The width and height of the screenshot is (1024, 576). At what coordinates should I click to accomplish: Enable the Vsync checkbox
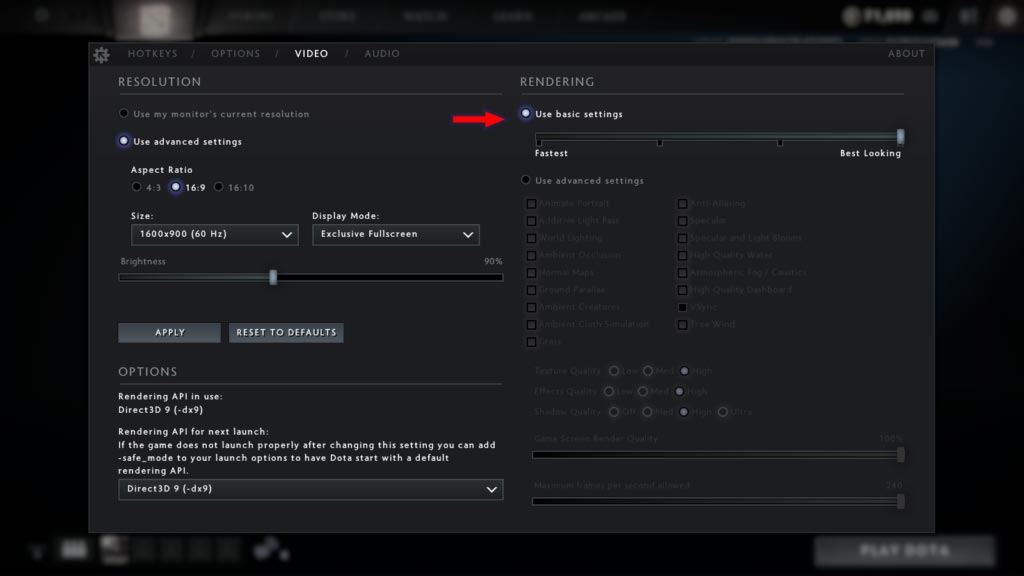(x=684, y=307)
